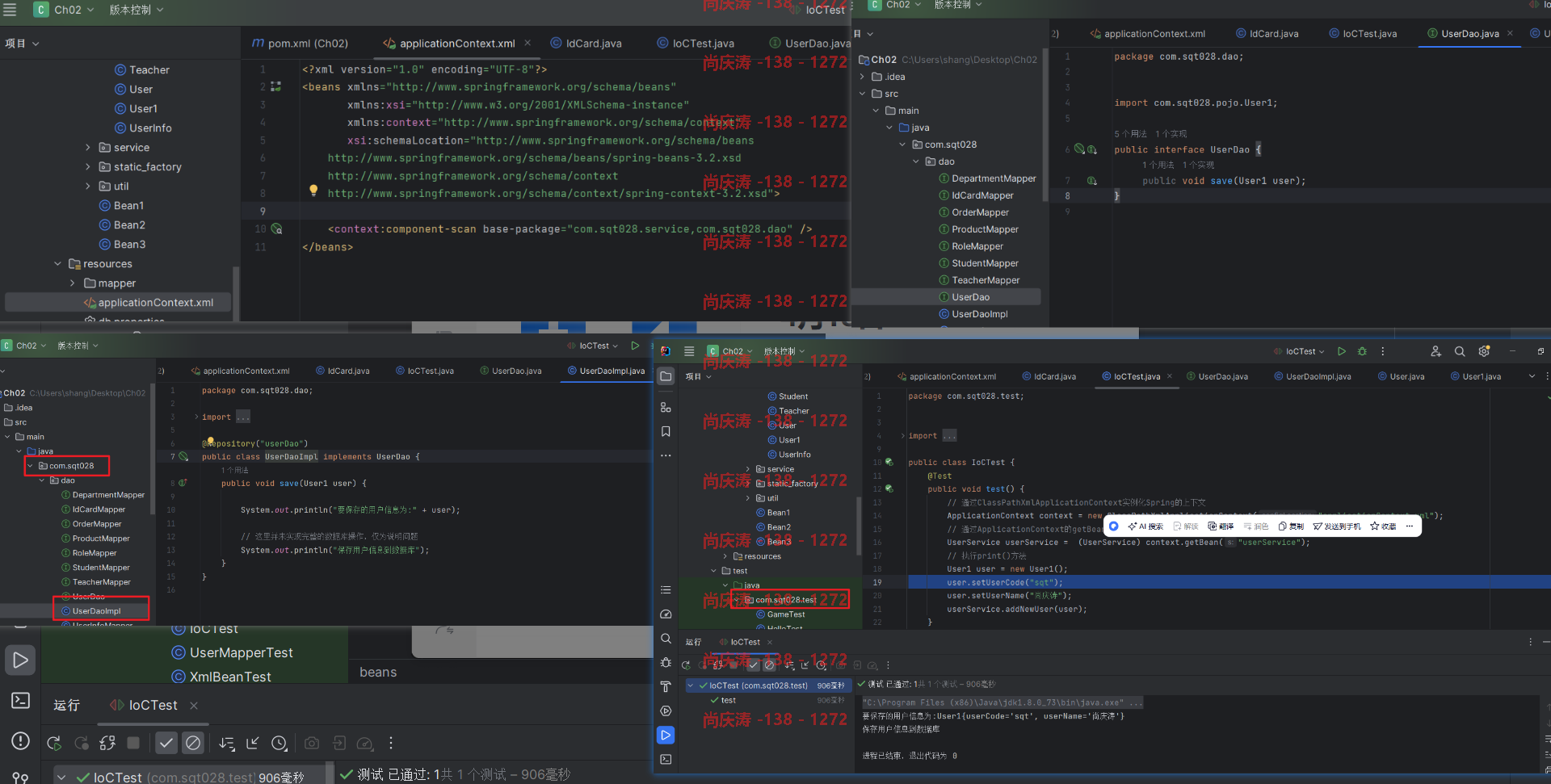Viewport: 1551px width, 784px height.
Task: Open Ch02 project dropdown in top-left window
Action: [x=65, y=10]
